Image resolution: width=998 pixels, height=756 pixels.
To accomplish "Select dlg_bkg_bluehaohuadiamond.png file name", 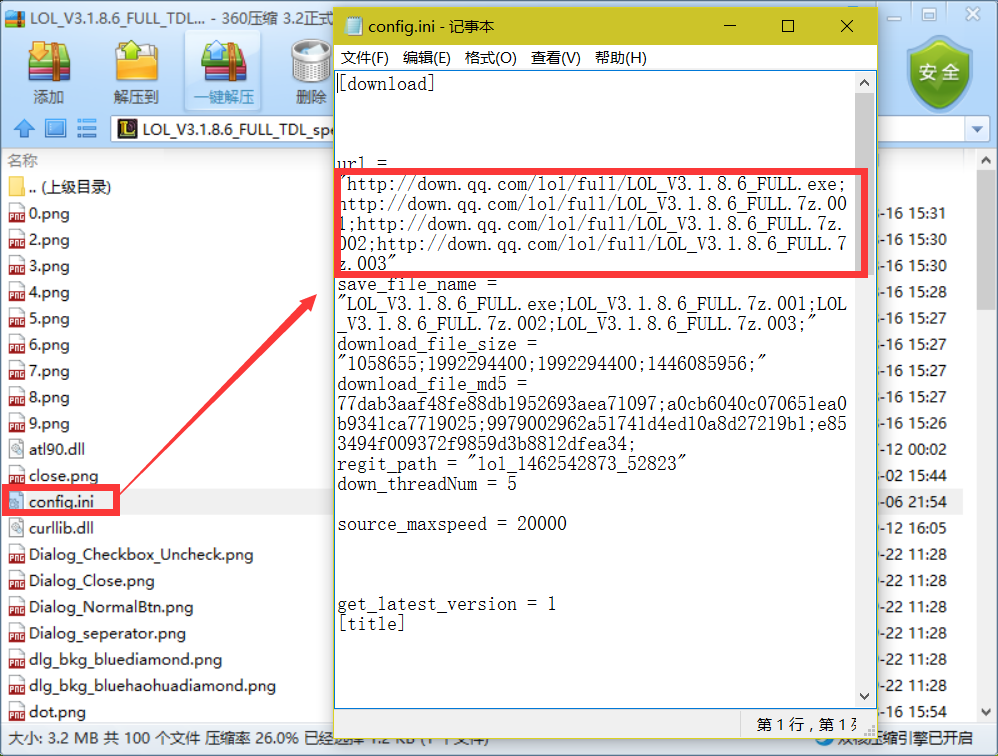I will 152,686.
